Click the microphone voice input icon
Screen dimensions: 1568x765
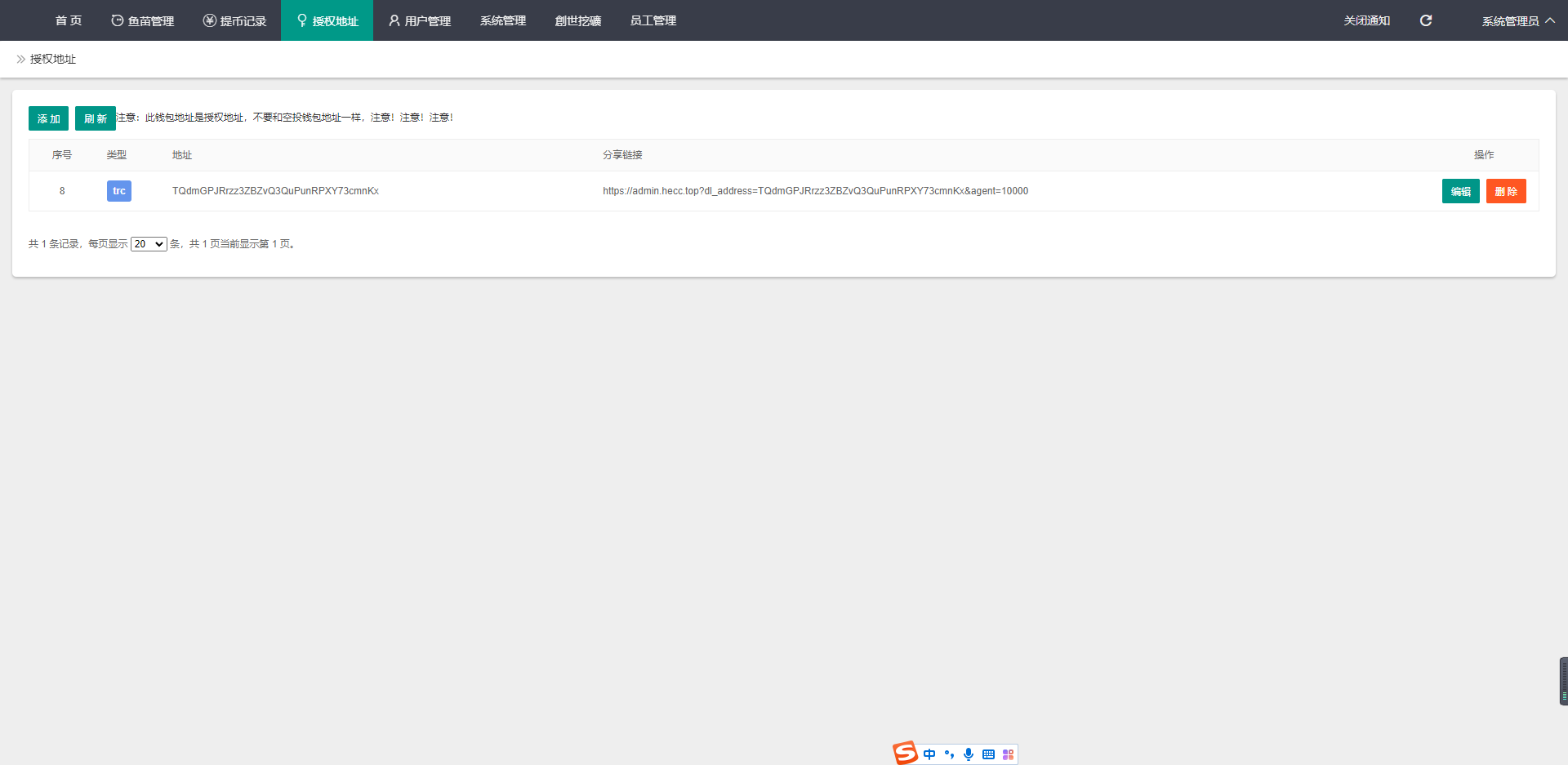coord(969,754)
